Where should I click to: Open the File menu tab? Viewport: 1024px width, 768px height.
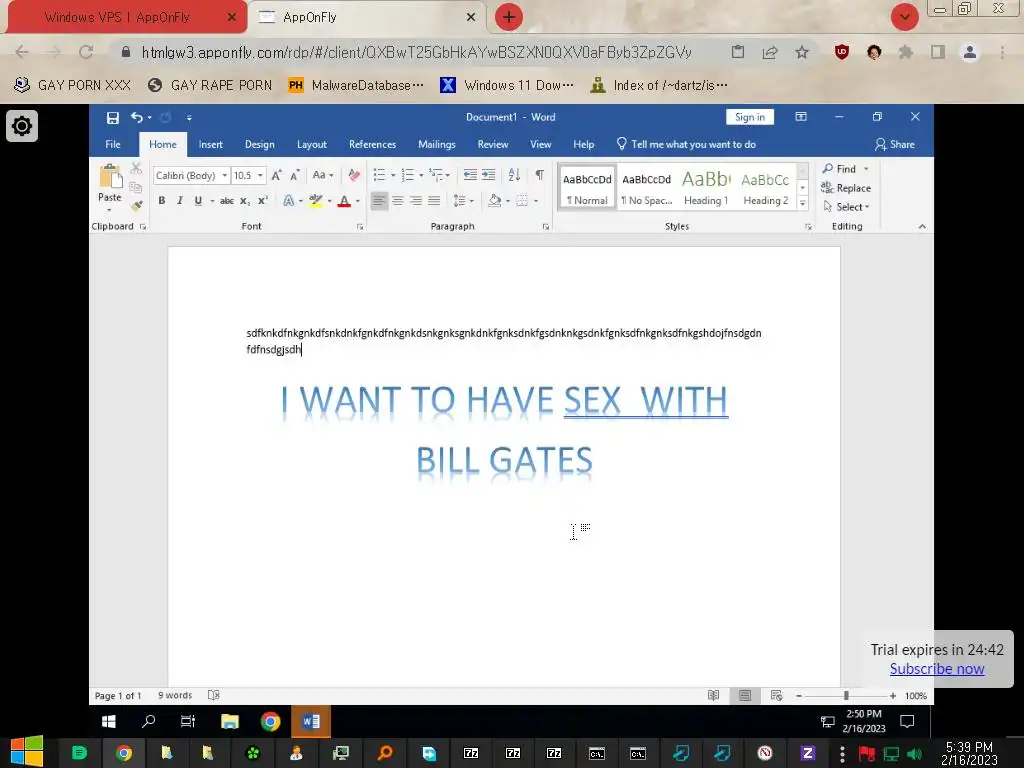click(113, 144)
